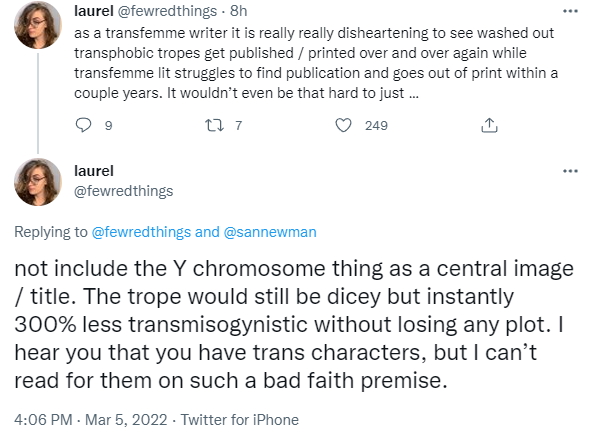Open more options on the top tweet
This screenshot has height=446, width=592.
(570, 11)
